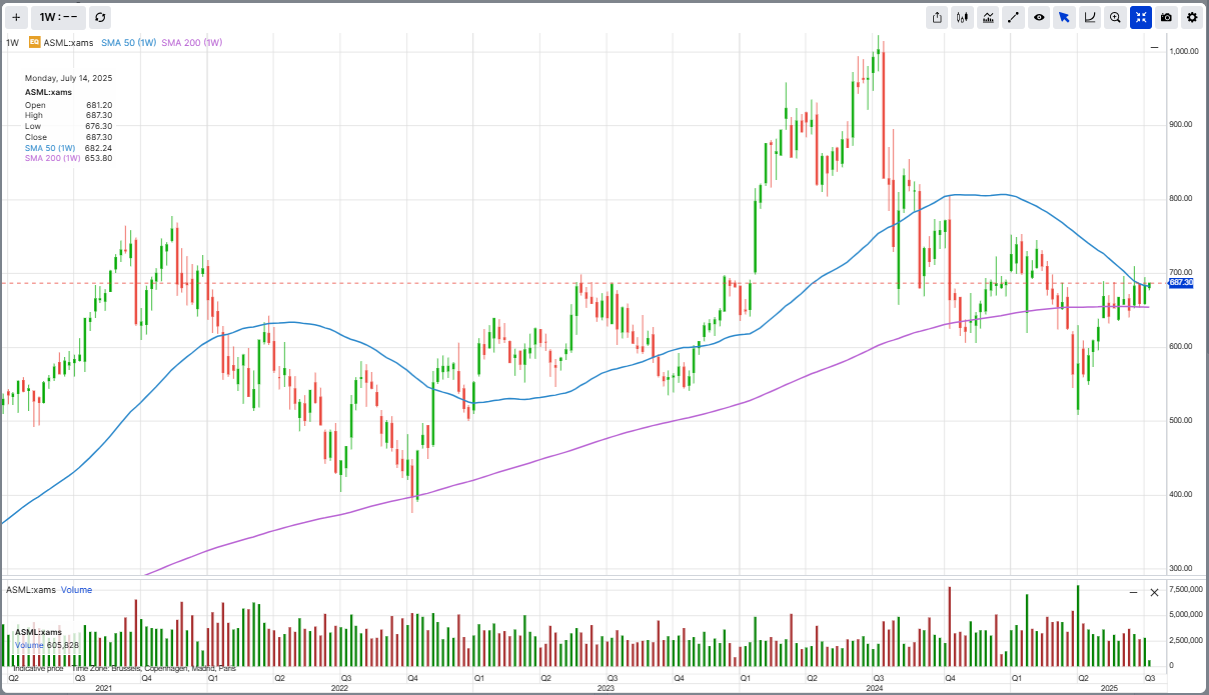Click the refresh data button
Screen dimensions: 1209x695
[x=99, y=17]
